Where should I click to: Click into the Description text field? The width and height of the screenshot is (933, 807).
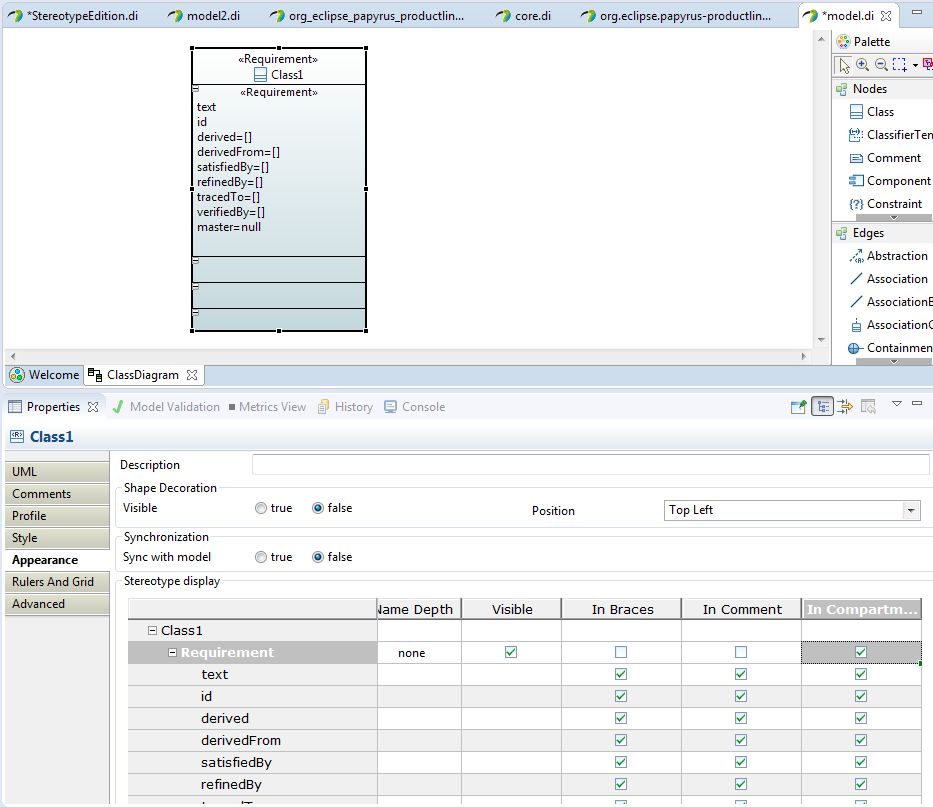pos(590,465)
